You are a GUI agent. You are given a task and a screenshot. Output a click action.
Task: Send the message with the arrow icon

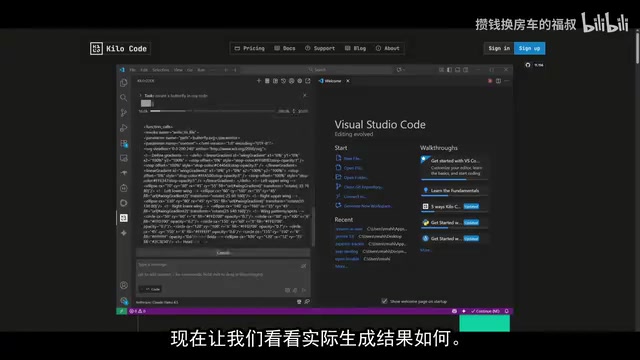click(304, 290)
